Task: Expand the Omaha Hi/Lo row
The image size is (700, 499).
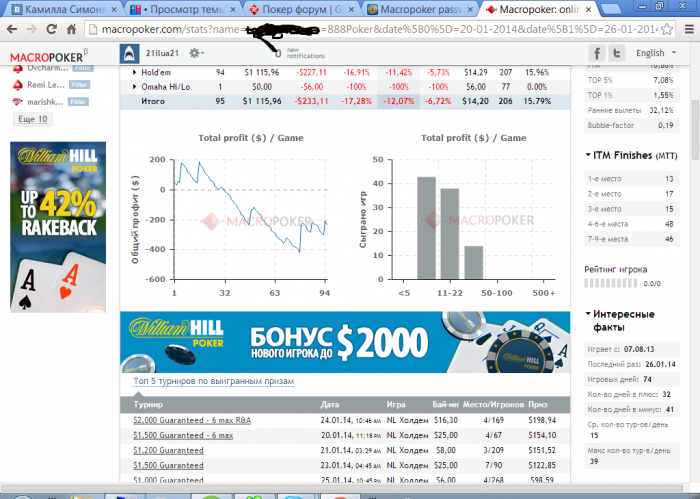Action: click(134, 87)
